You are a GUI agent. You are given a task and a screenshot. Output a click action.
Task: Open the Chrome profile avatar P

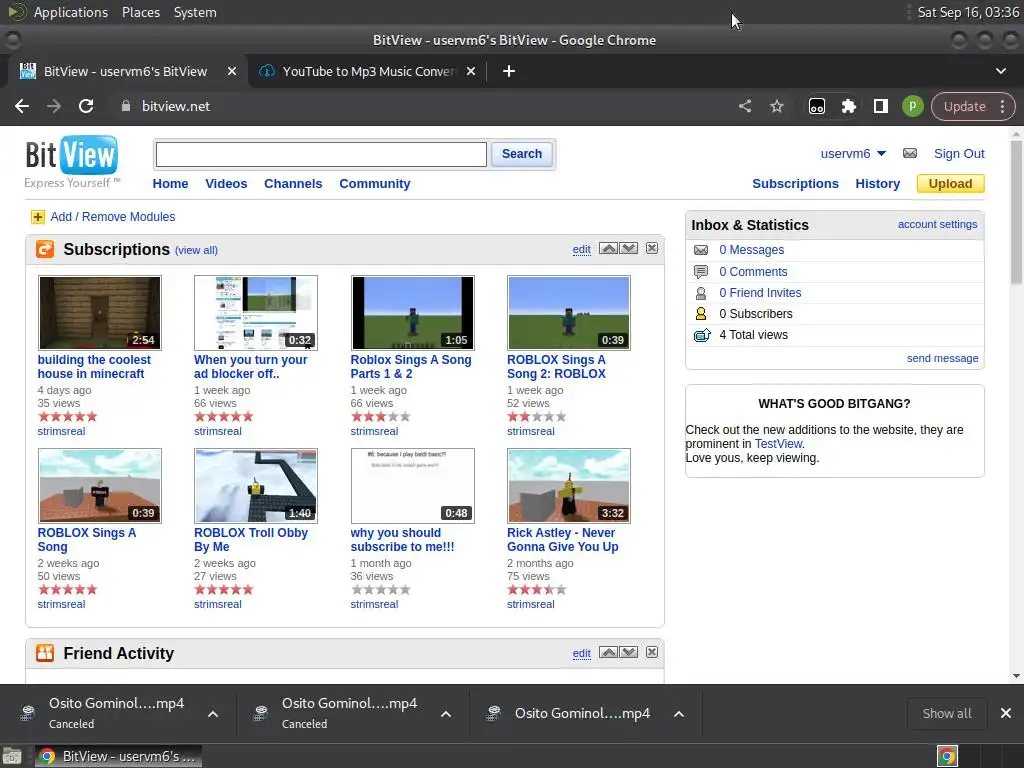[912, 106]
